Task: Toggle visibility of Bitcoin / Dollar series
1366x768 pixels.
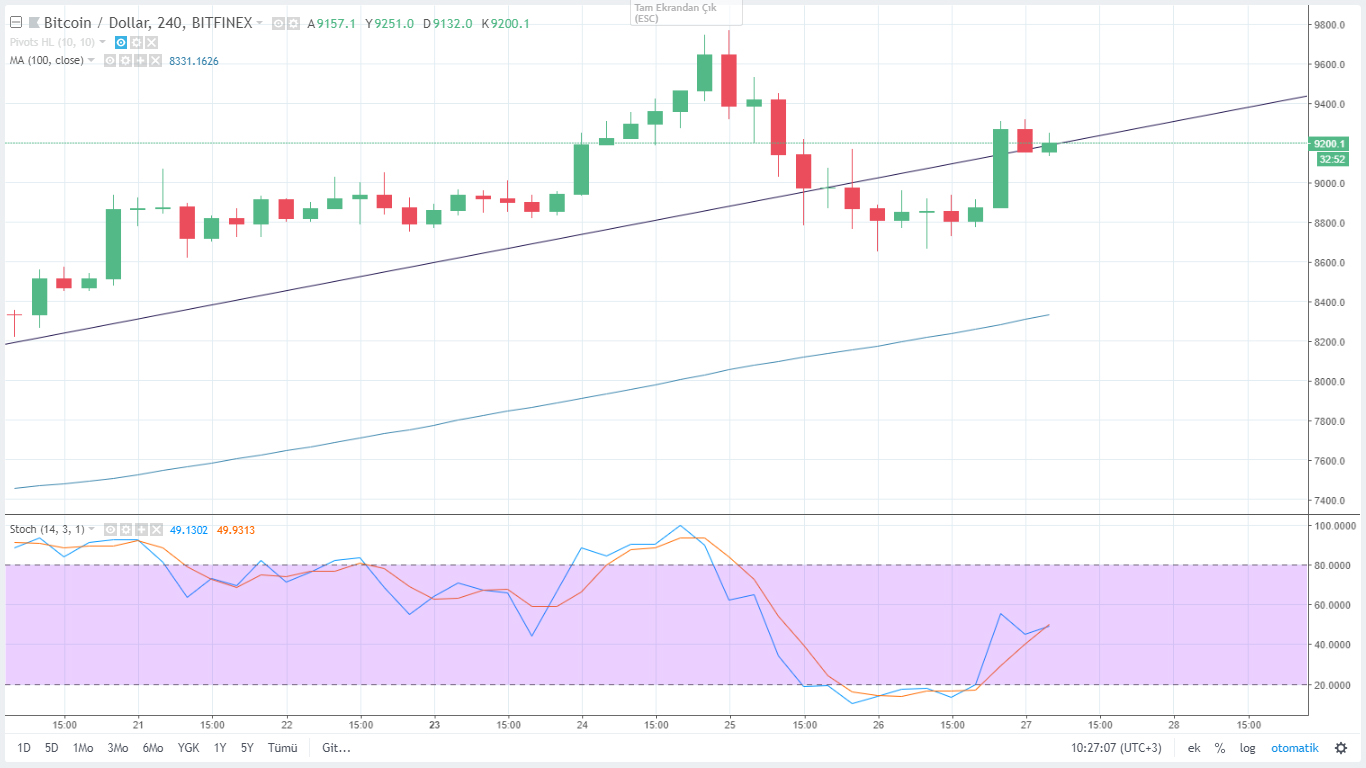Action: coord(278,23)
